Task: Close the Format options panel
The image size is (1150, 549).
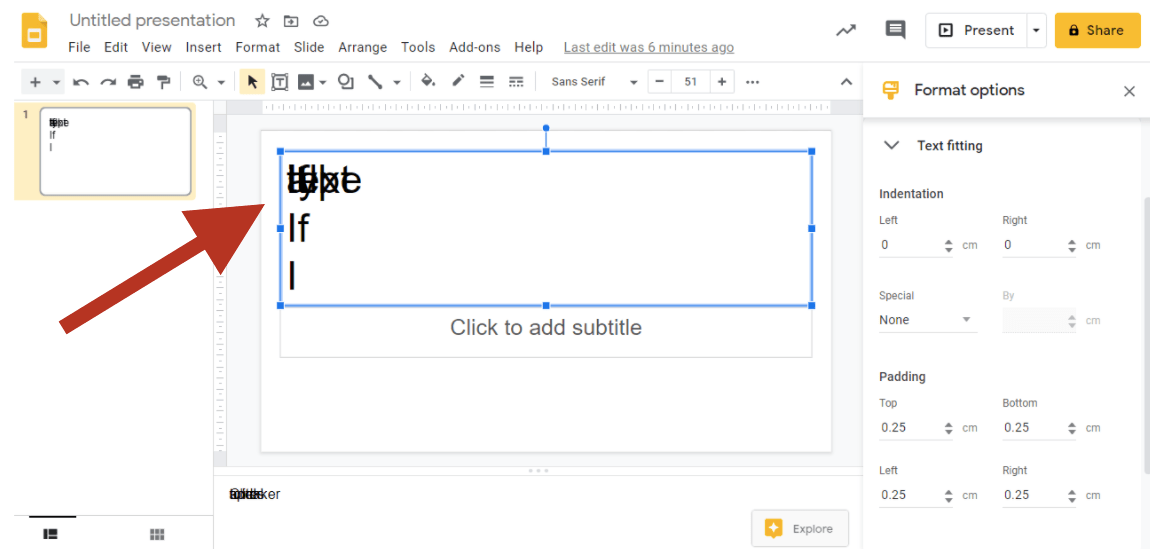Action: (1129, 91)
